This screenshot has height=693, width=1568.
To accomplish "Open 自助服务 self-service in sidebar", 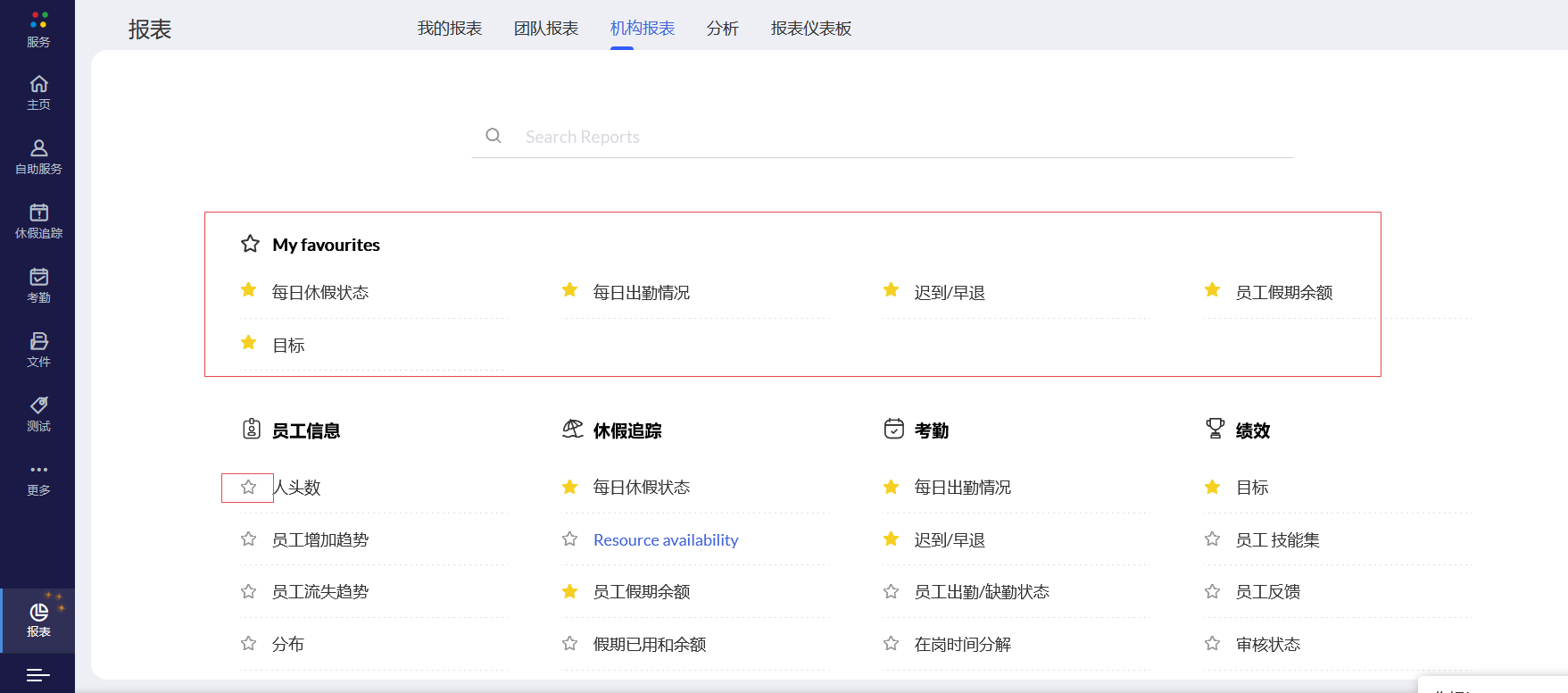I will pos(38,156).
